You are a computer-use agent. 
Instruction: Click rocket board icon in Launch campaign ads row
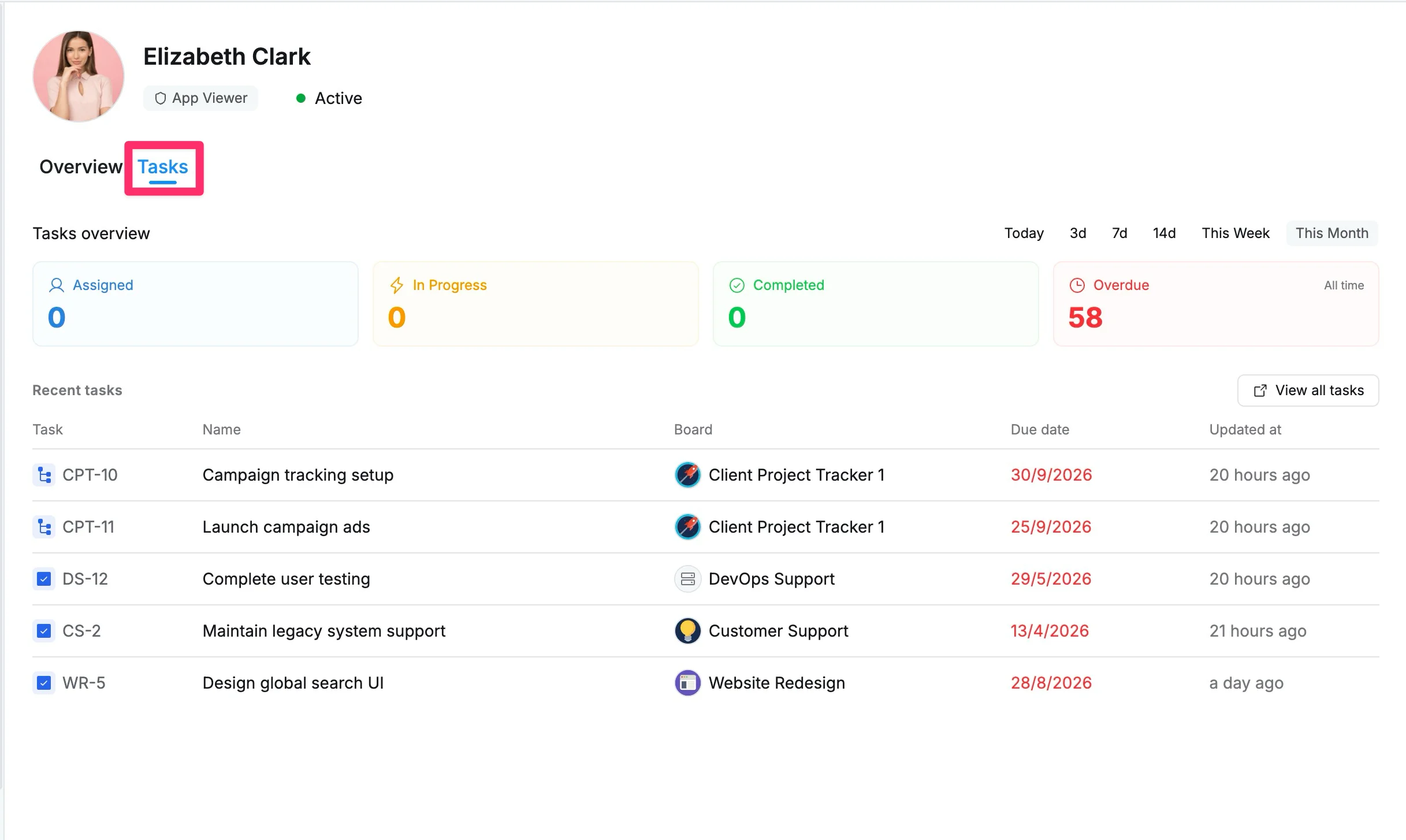pyautogui.click(x=687, y=527)
